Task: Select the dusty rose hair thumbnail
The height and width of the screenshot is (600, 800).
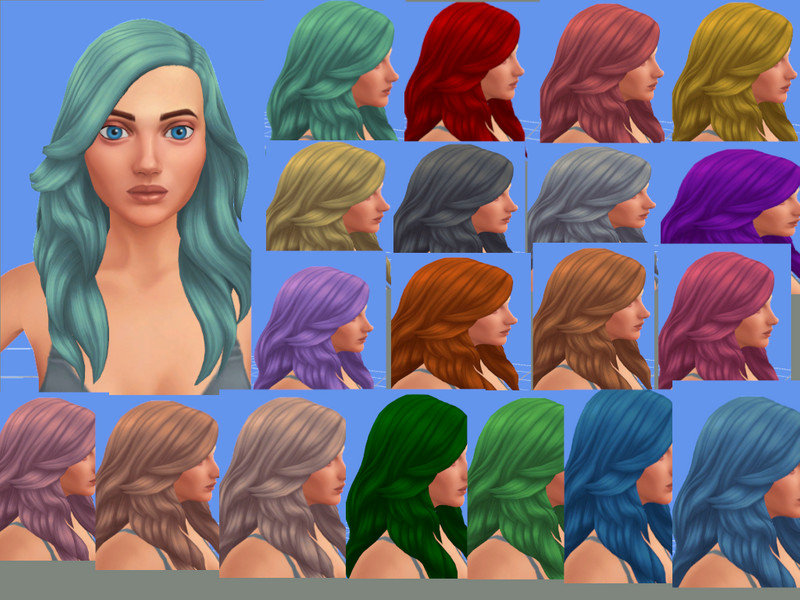Action: pyautogui.click(x=602, y=72)
